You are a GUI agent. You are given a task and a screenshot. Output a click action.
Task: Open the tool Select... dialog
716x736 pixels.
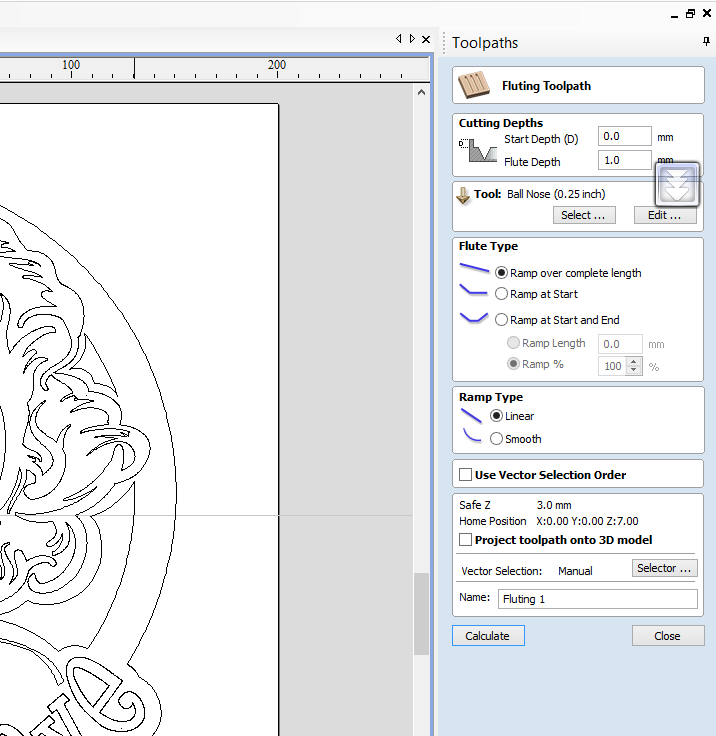[x=583, y=215]
